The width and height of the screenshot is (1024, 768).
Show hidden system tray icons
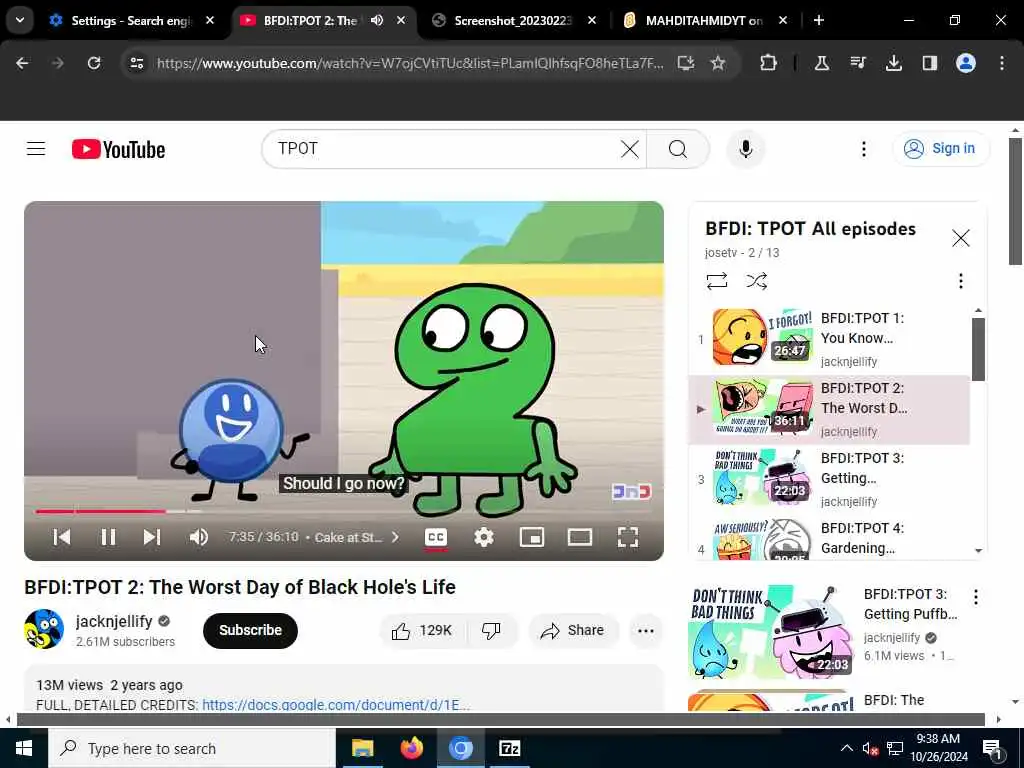846,748
